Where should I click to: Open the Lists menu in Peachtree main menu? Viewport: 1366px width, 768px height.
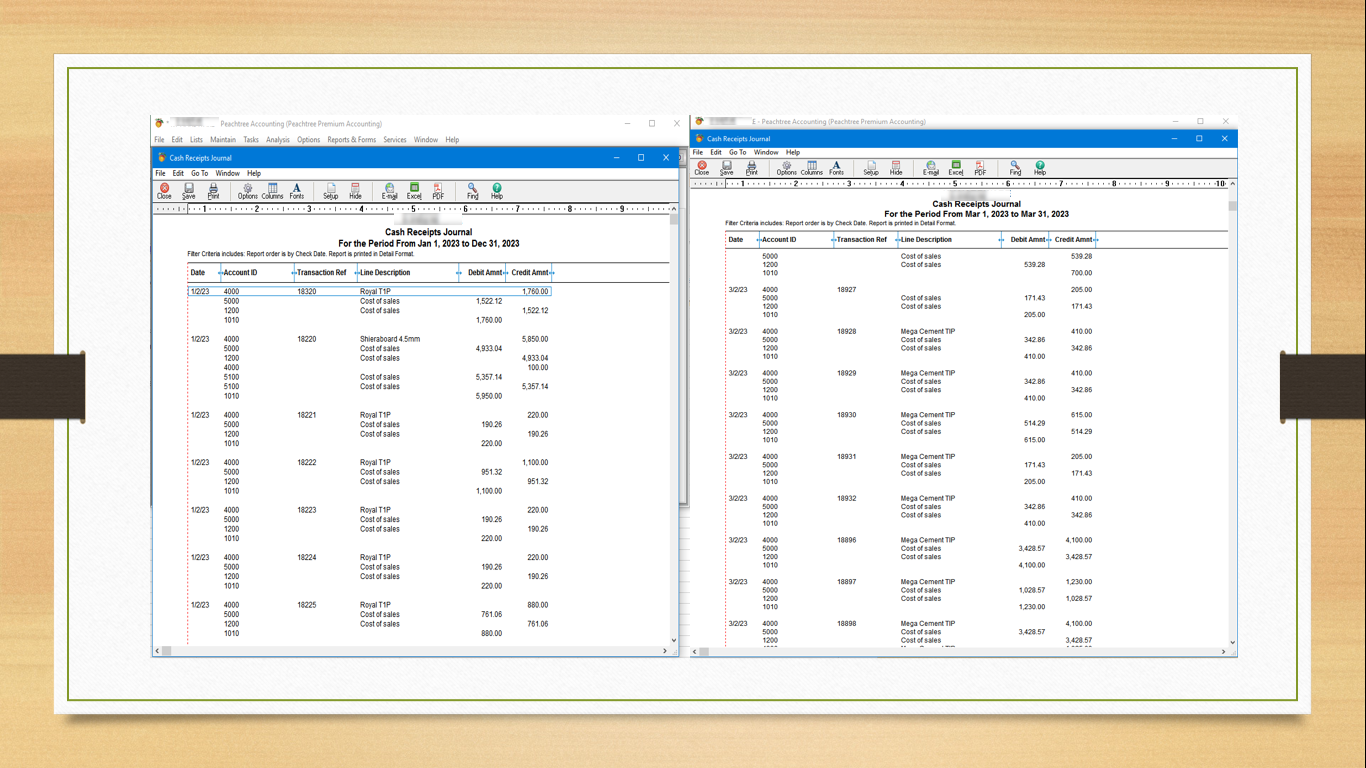(196, 140)
